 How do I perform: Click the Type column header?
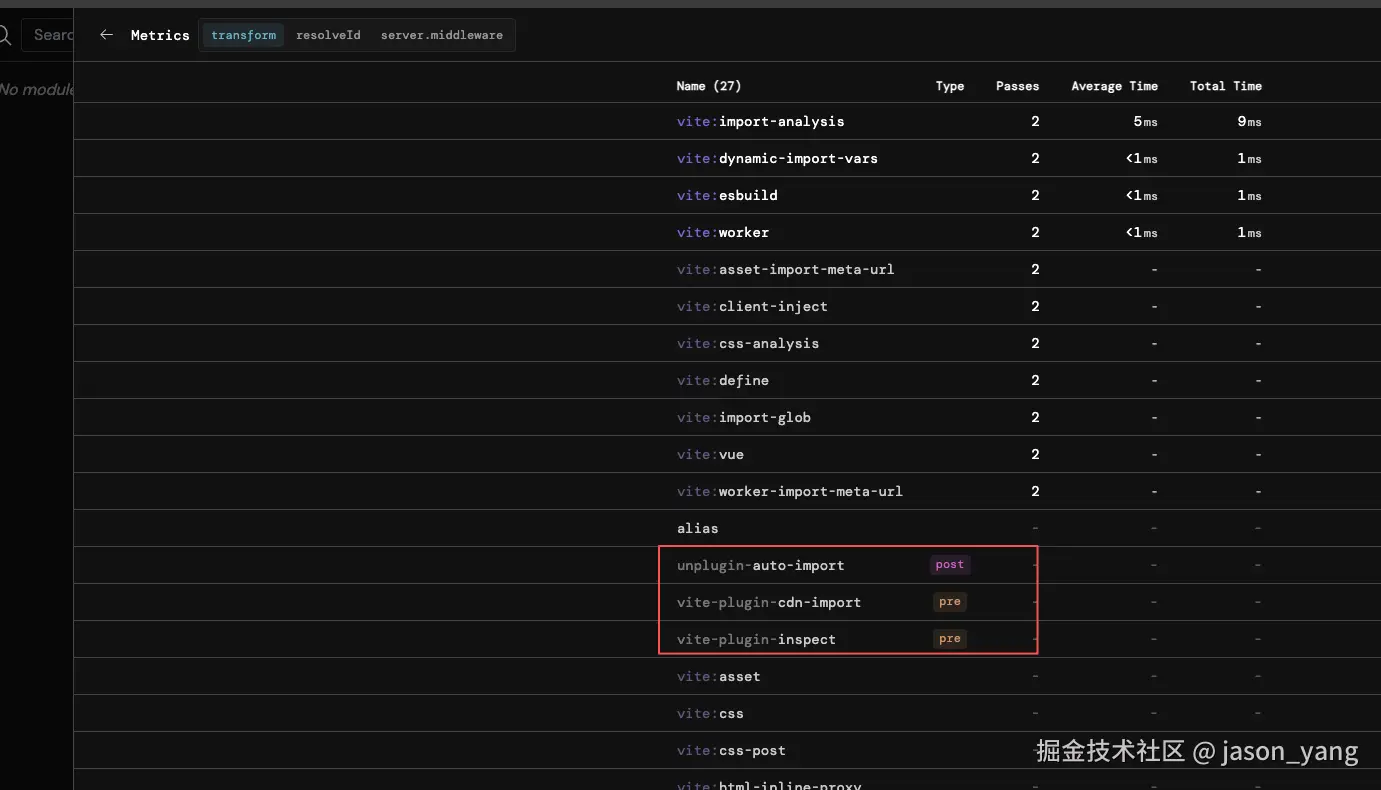(x=950, y=86)
